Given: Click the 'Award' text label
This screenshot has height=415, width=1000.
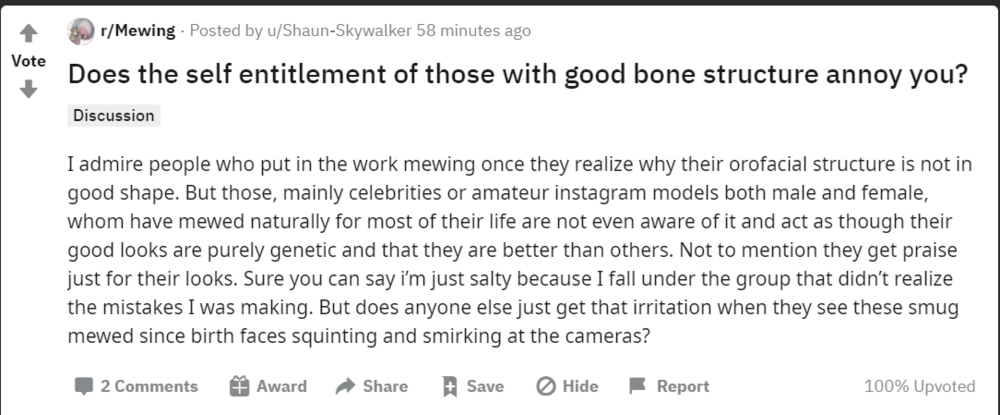Looking at the screenshot, I should [x=281, y=386].
